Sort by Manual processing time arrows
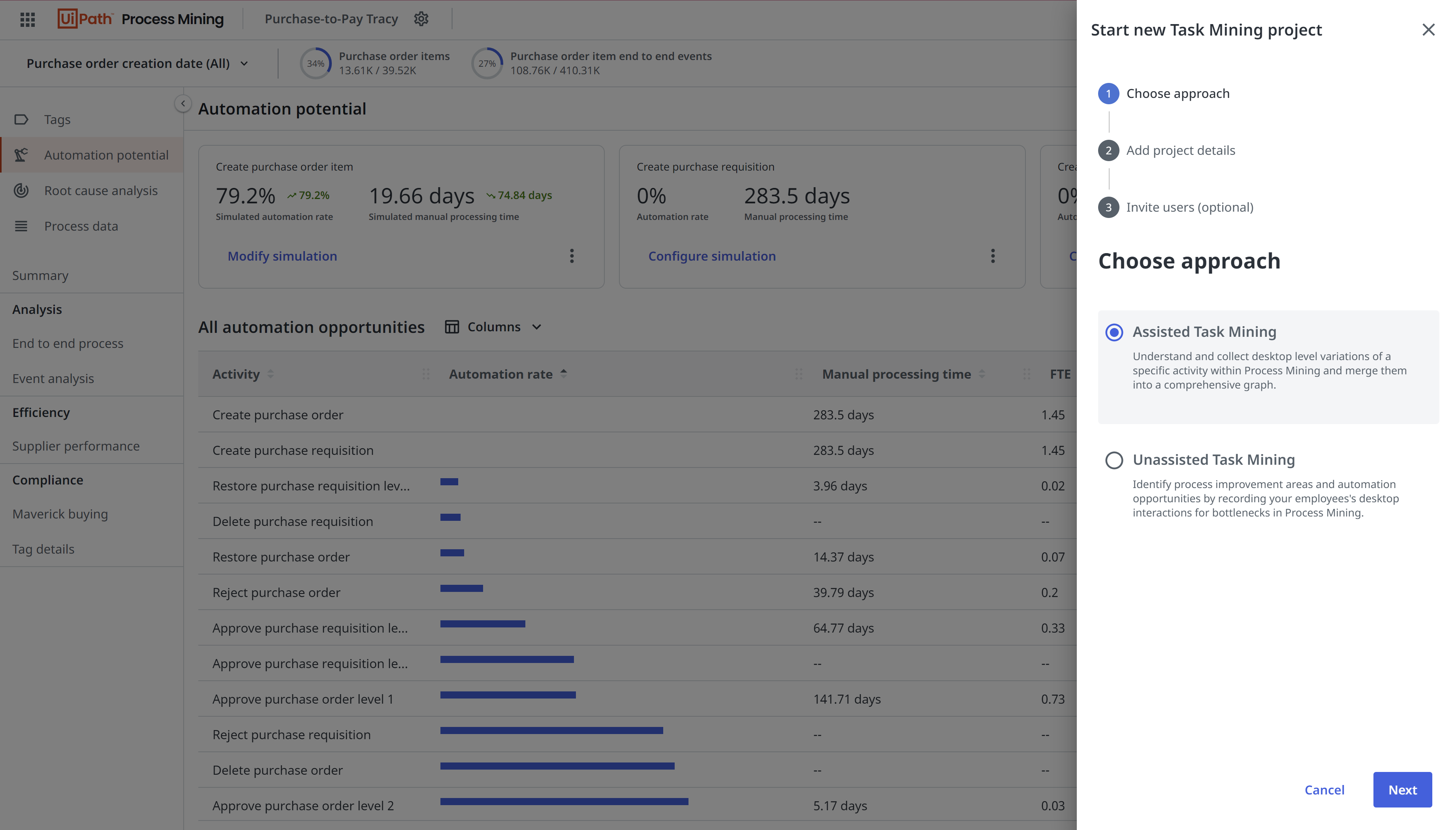Screen dimensions: 1456x830 click(x=982, y=374)
